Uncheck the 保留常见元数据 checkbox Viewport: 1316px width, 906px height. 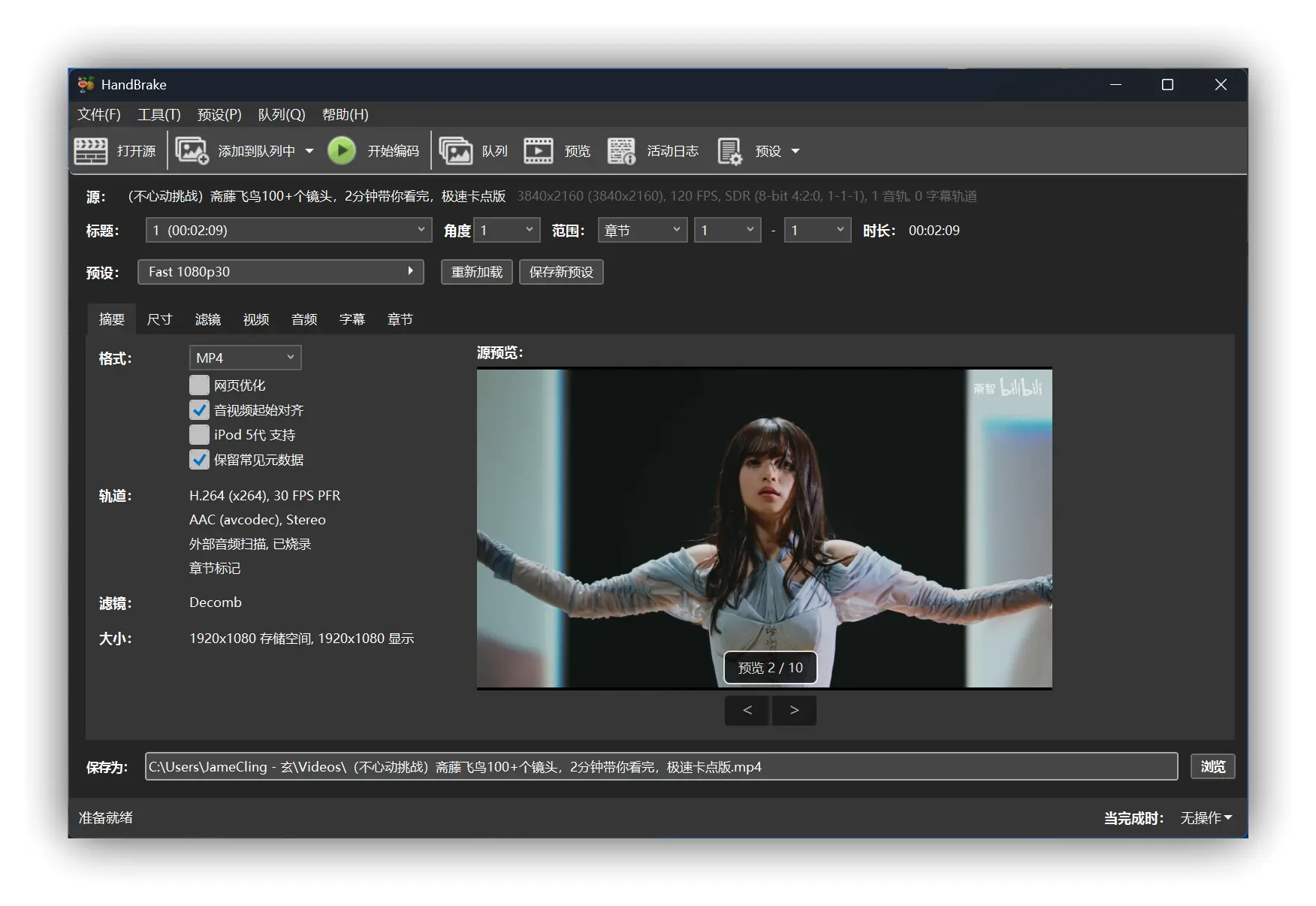[199, 460]
